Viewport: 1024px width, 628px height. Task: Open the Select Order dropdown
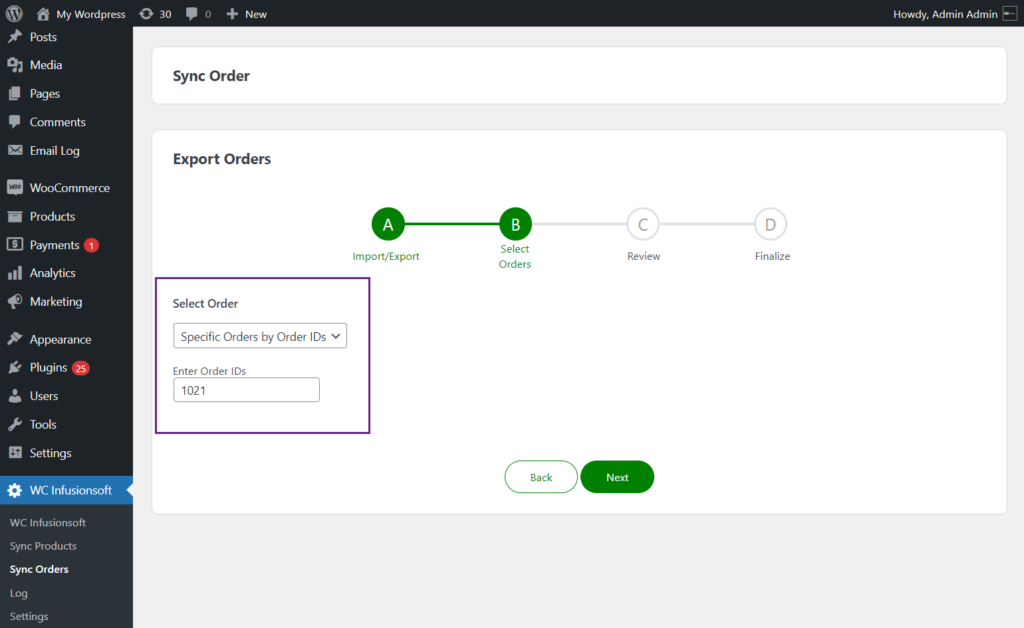coord(260,336)
